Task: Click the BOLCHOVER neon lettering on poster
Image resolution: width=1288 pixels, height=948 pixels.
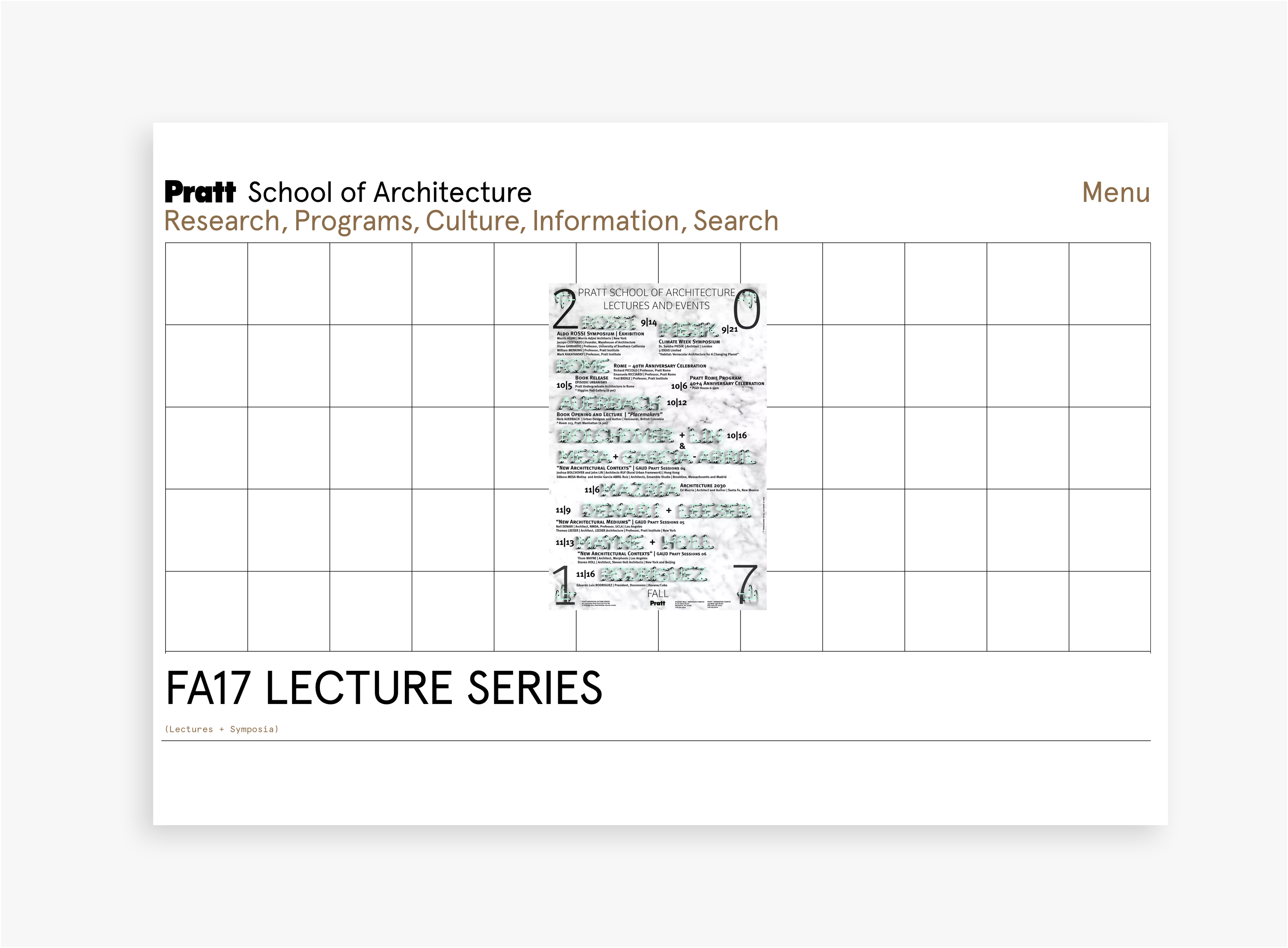Action: [616, 436]
